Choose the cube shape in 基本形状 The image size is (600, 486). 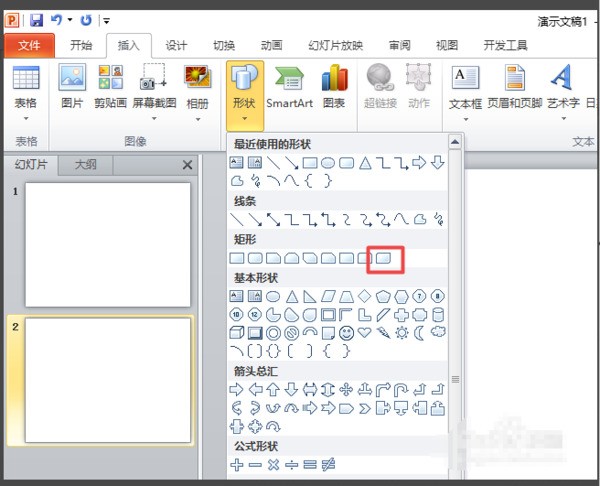click(236, 333)
